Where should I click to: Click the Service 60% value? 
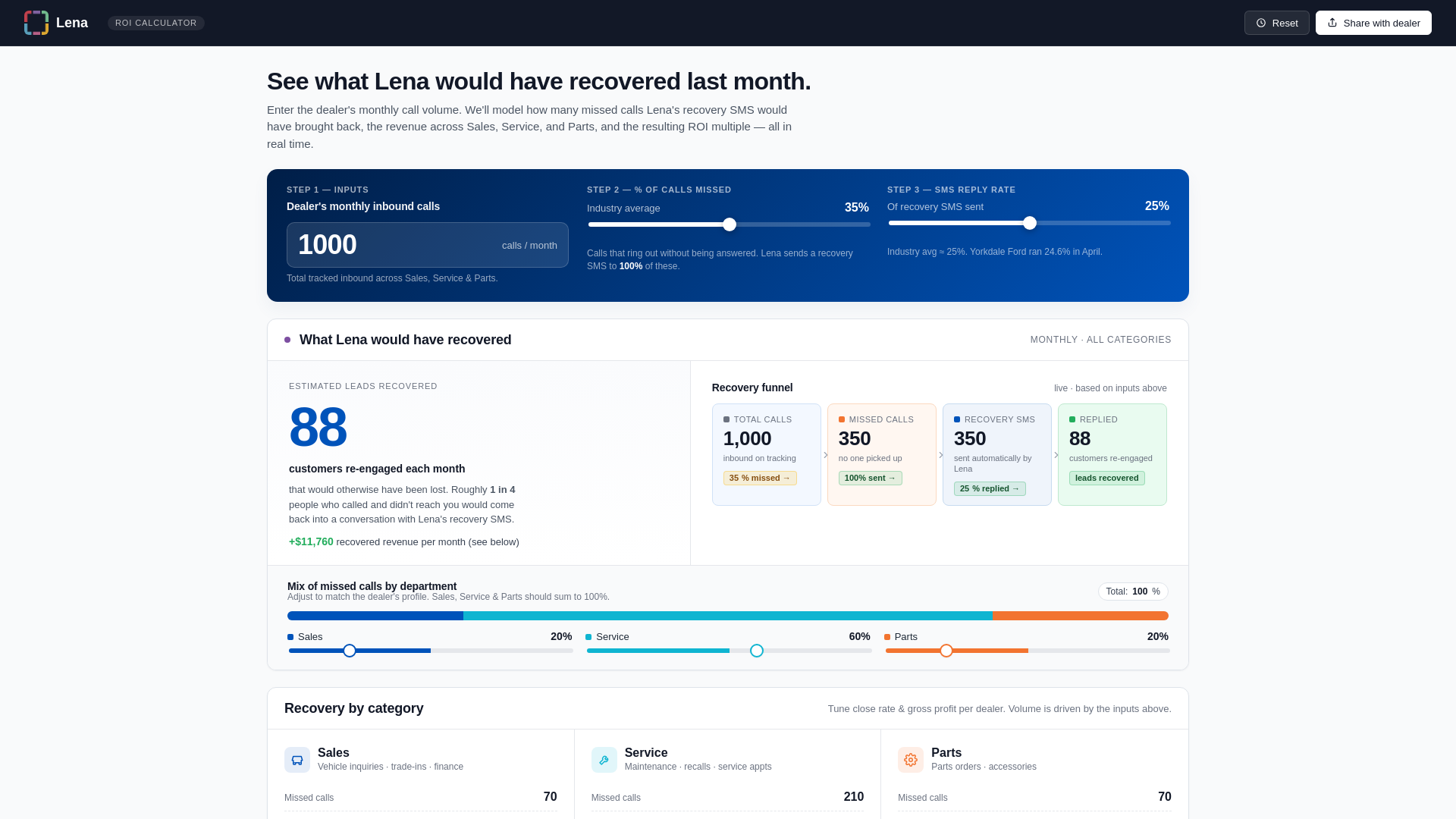click(859, 636)
